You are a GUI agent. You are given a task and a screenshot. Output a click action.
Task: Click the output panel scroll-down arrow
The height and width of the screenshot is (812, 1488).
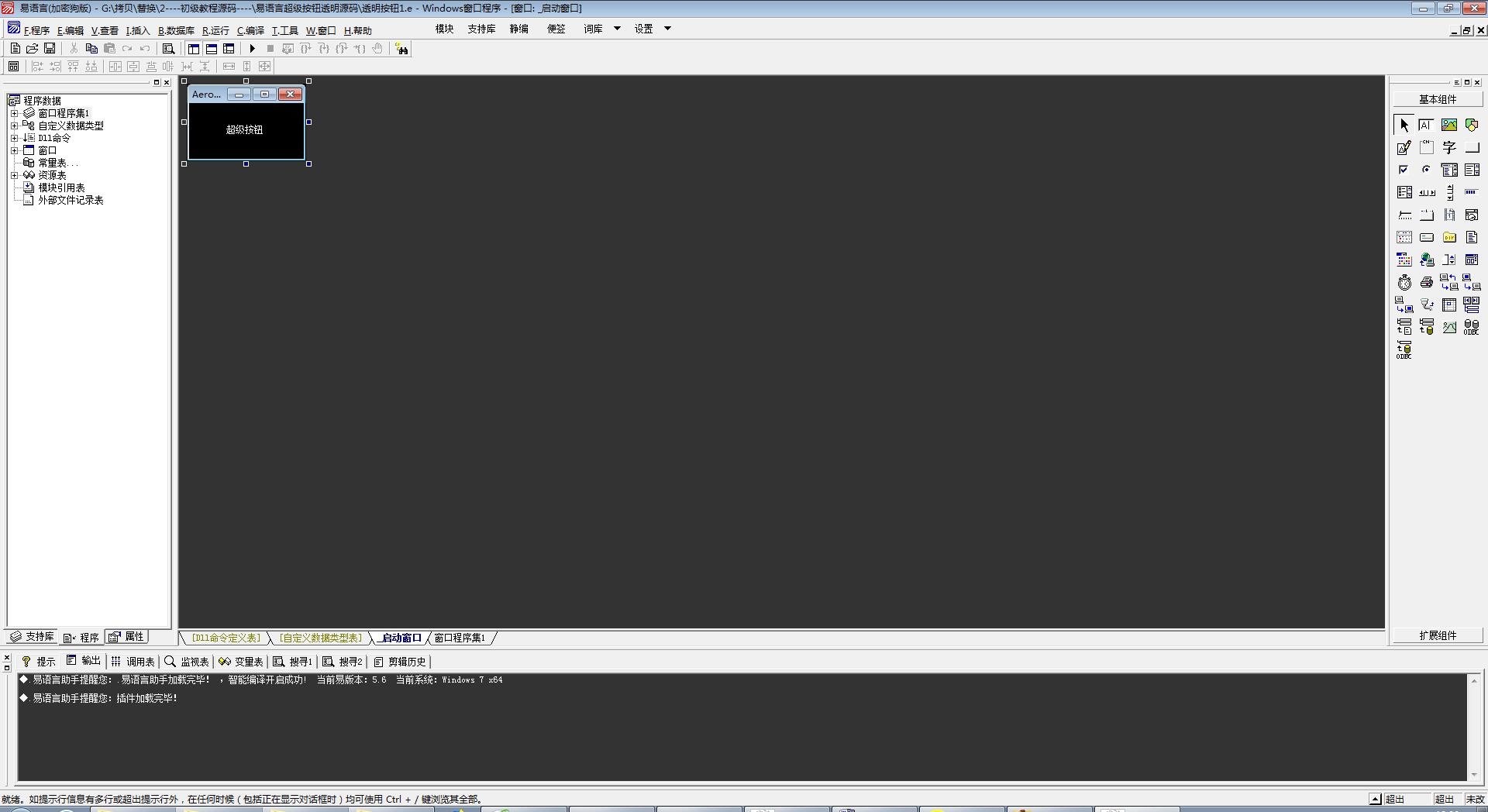pyautogui.click(x=1473, y=775)
